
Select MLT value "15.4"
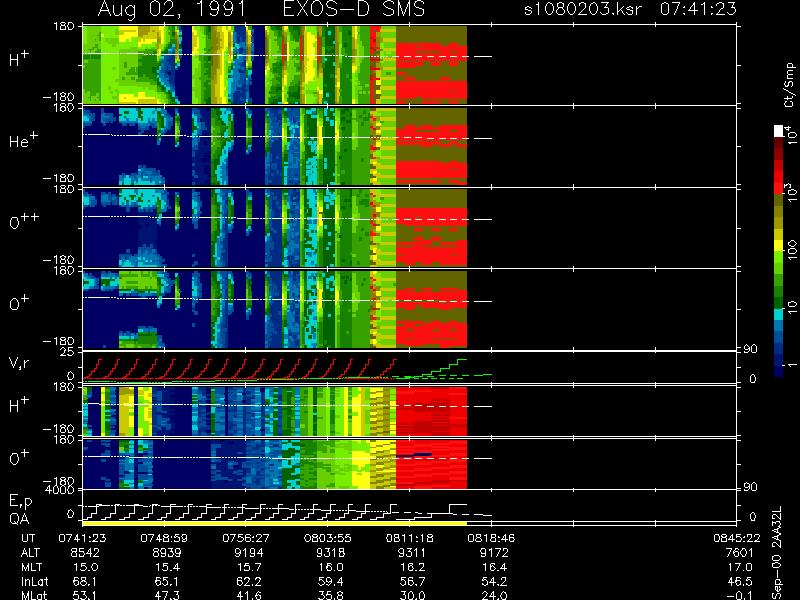click(167, 567)
